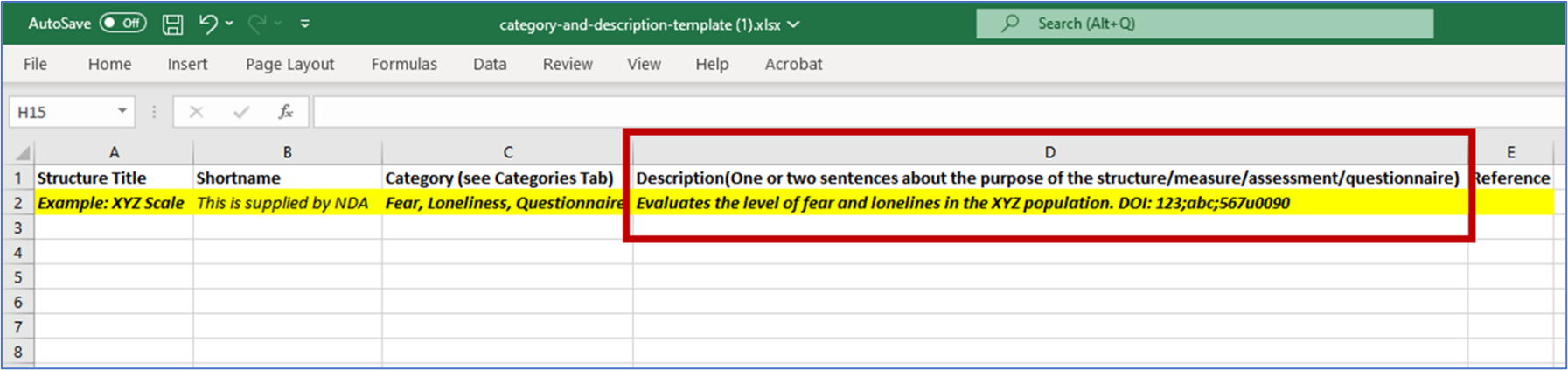
Task: Click the Save icon in title bar
Action: click(172, 24)
